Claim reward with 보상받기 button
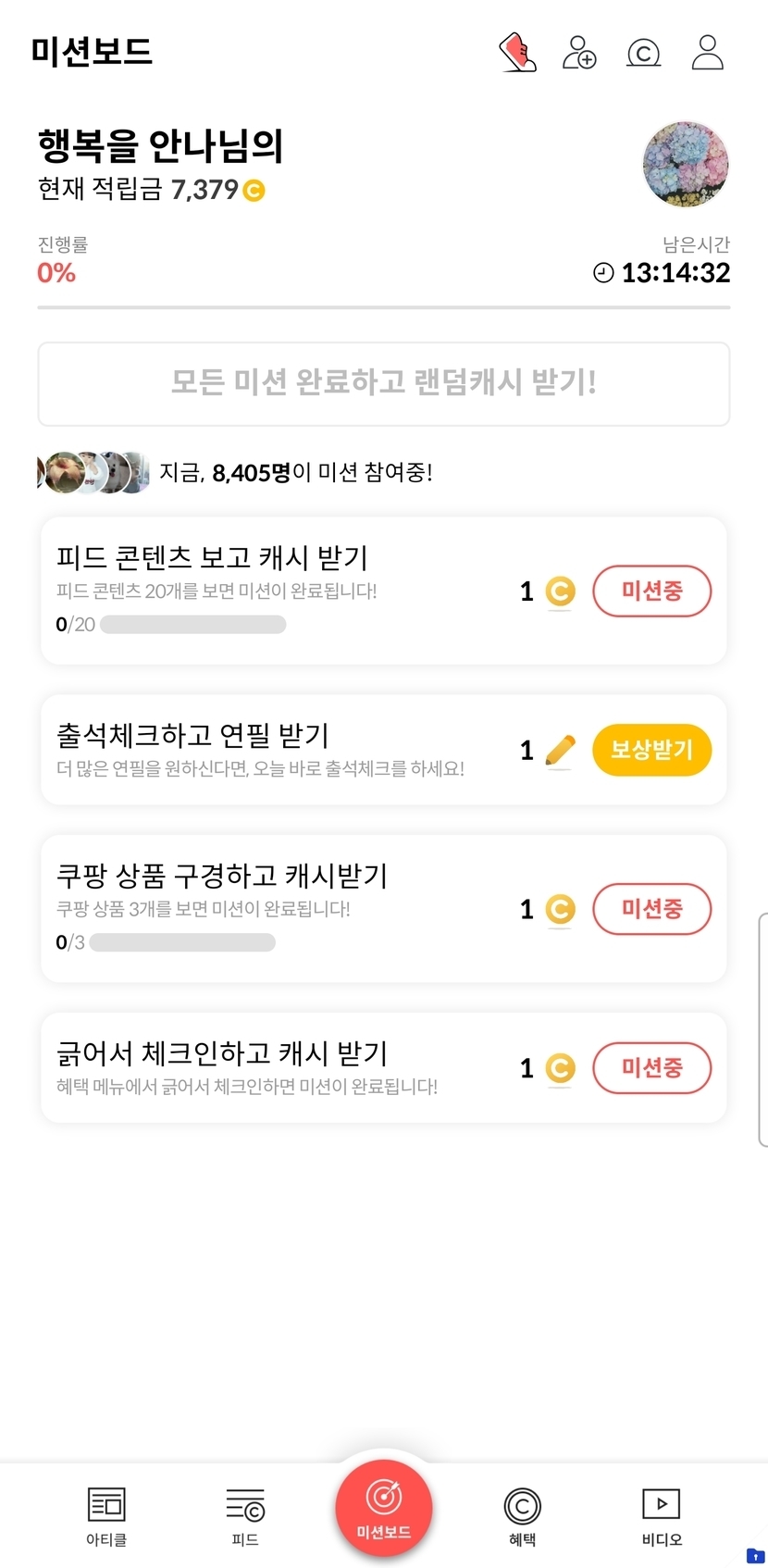 [652, 750]
